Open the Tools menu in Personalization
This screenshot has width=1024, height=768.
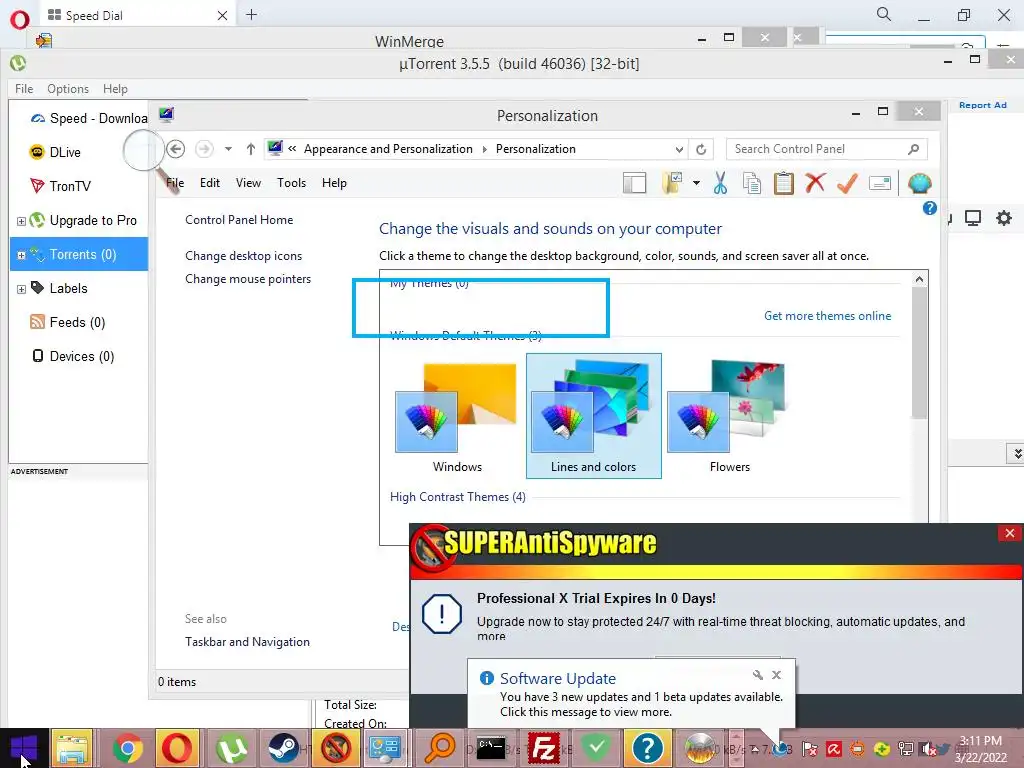click(291, 183)
